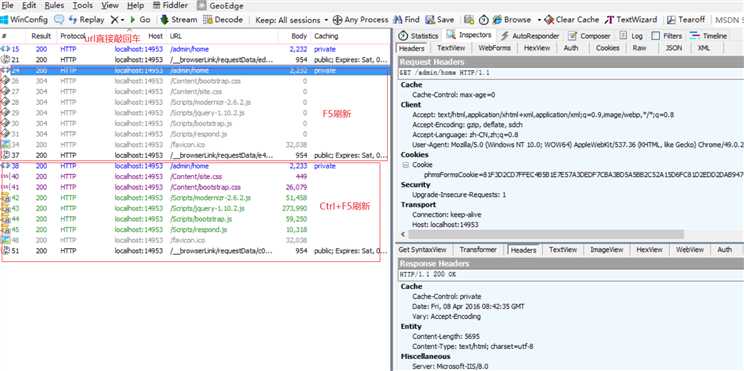Click the Cache-Control: max-age=0 header line
744x371 pixels.
tap(454, 94)
